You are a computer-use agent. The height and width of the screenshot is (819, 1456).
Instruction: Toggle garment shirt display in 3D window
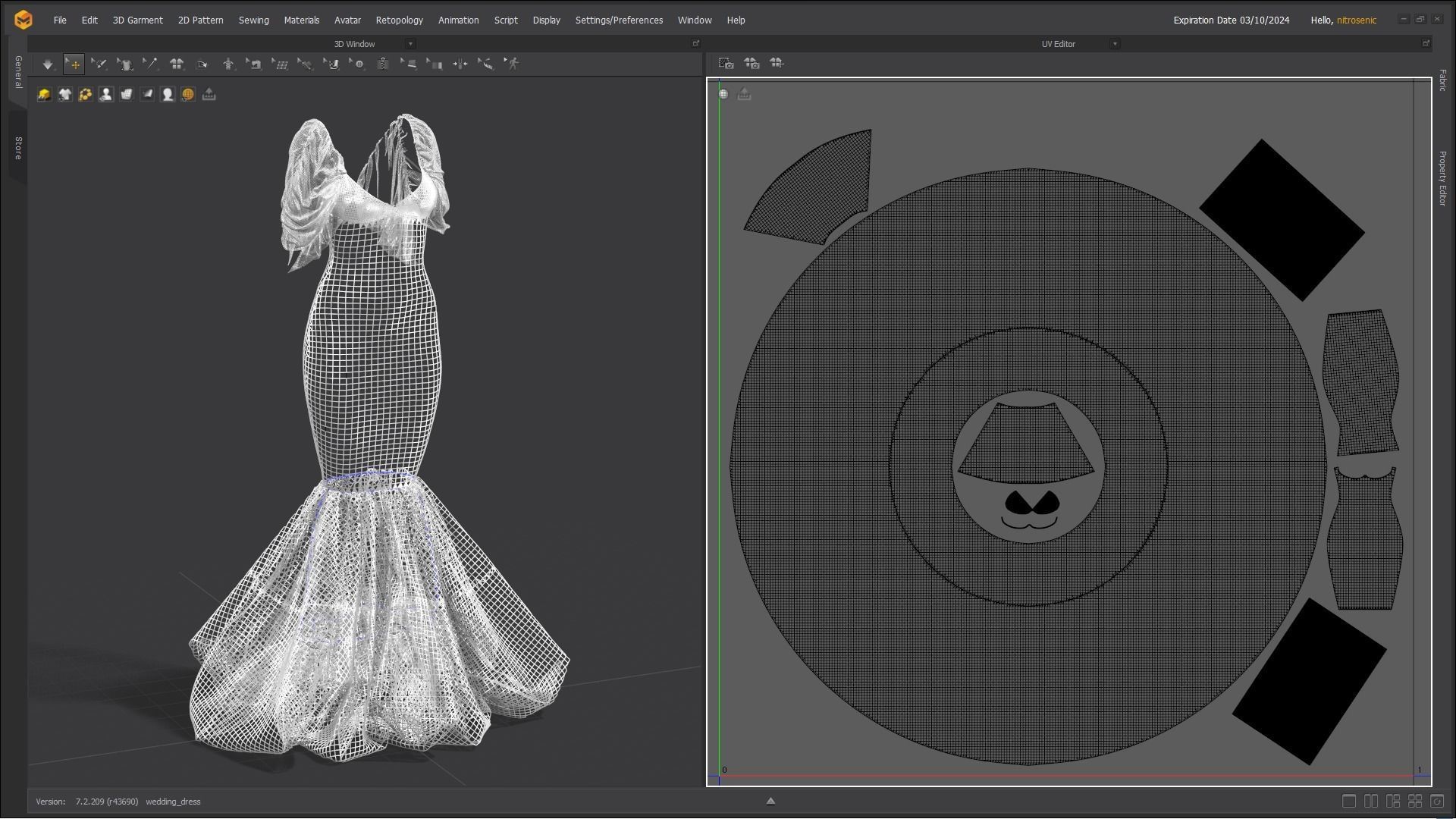(x=64, y=94)
